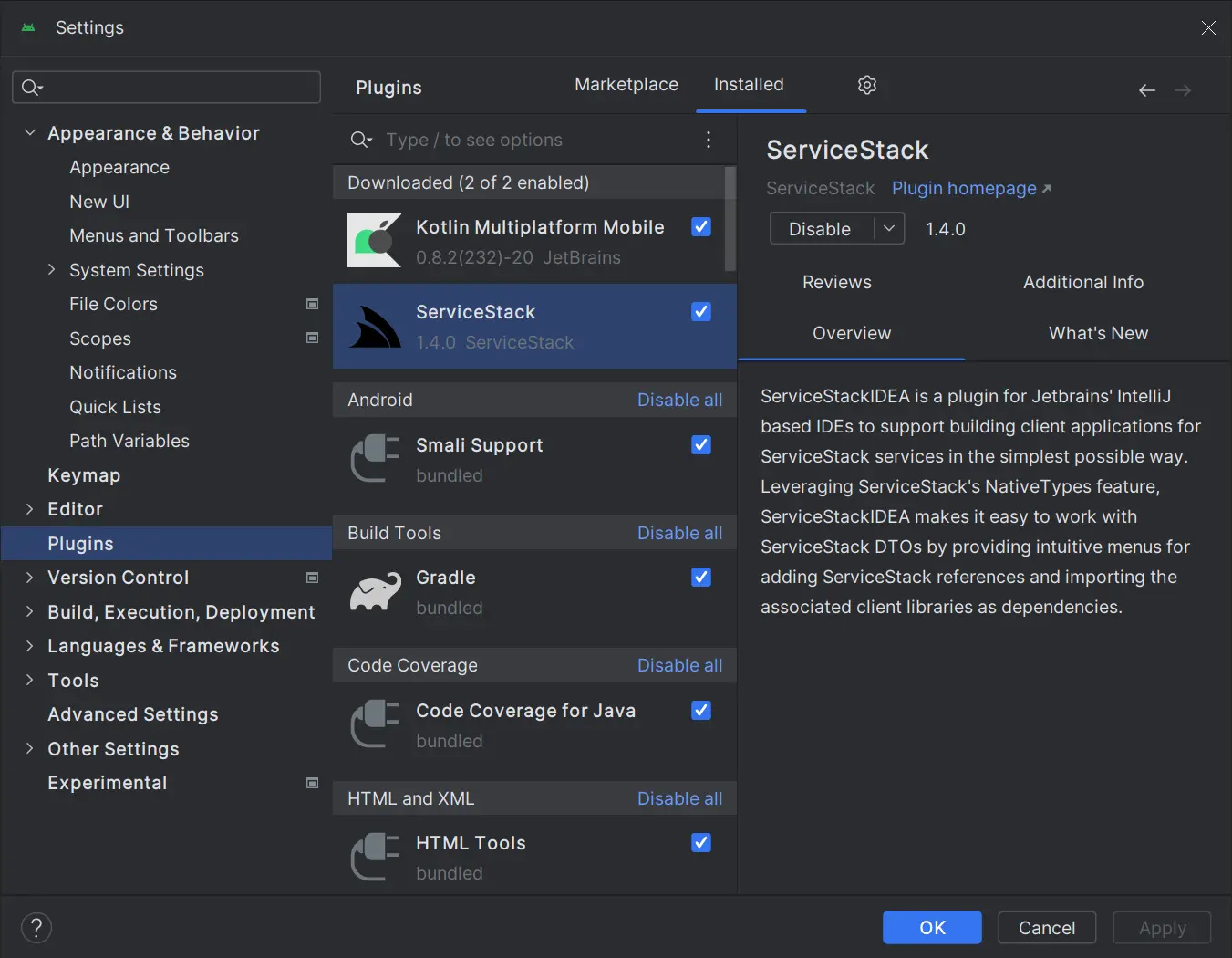
Task: Toggle the ServiceStack plugin checkbox
Action: pos(701,311)
